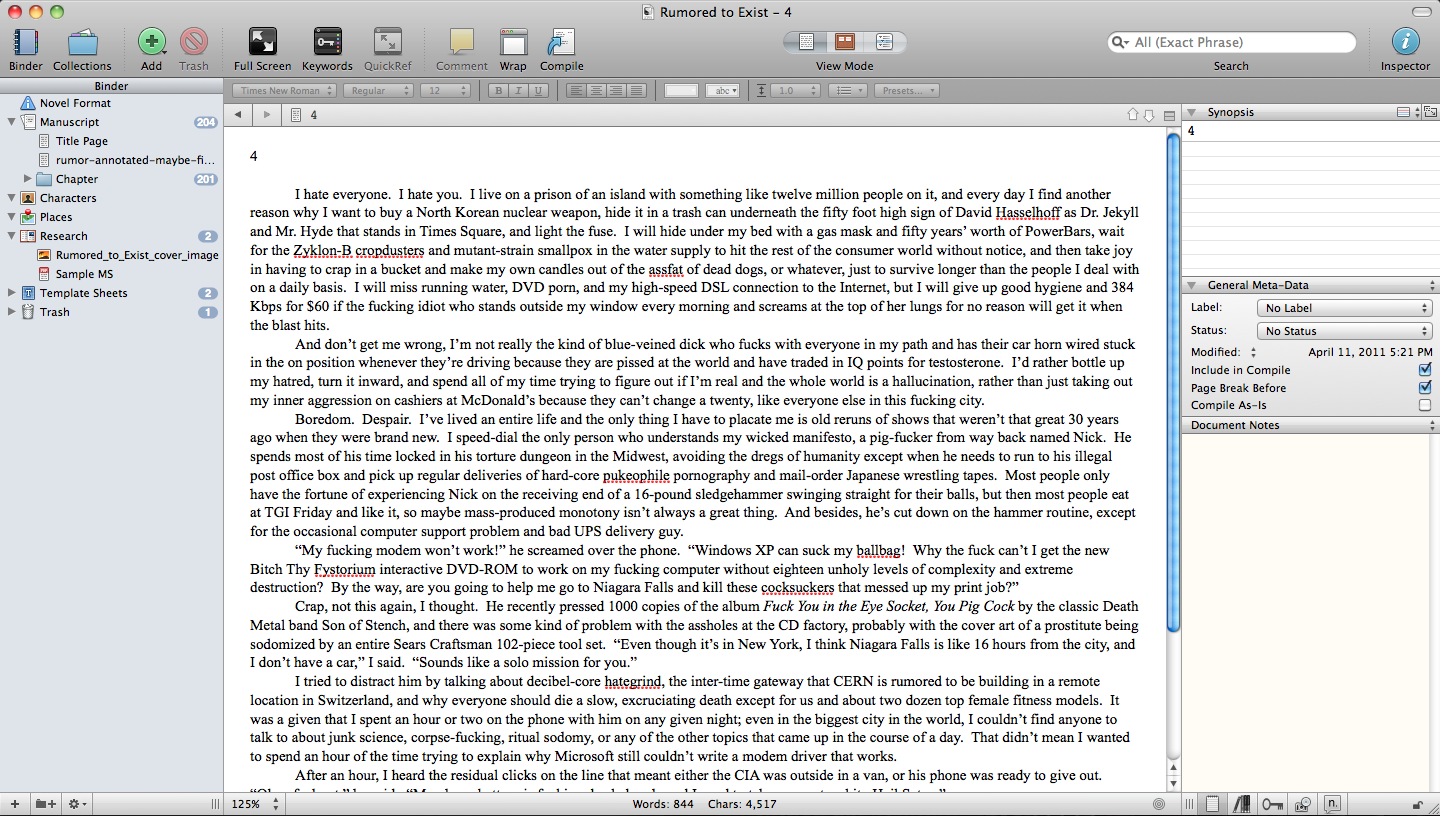Uncheck Page Break Before

1425,388
